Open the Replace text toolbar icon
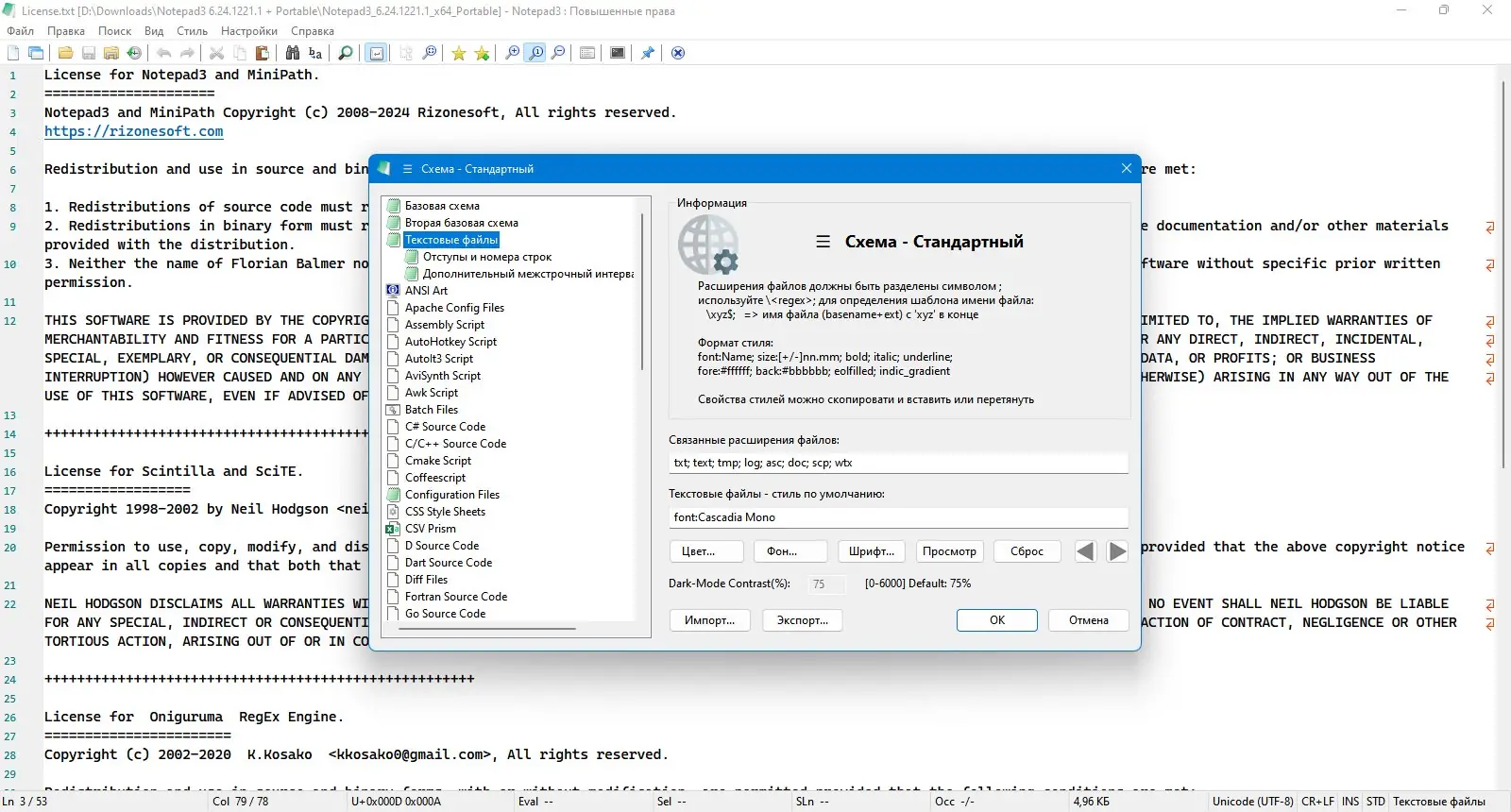The image size is (1511, 812). coord(315,53)
